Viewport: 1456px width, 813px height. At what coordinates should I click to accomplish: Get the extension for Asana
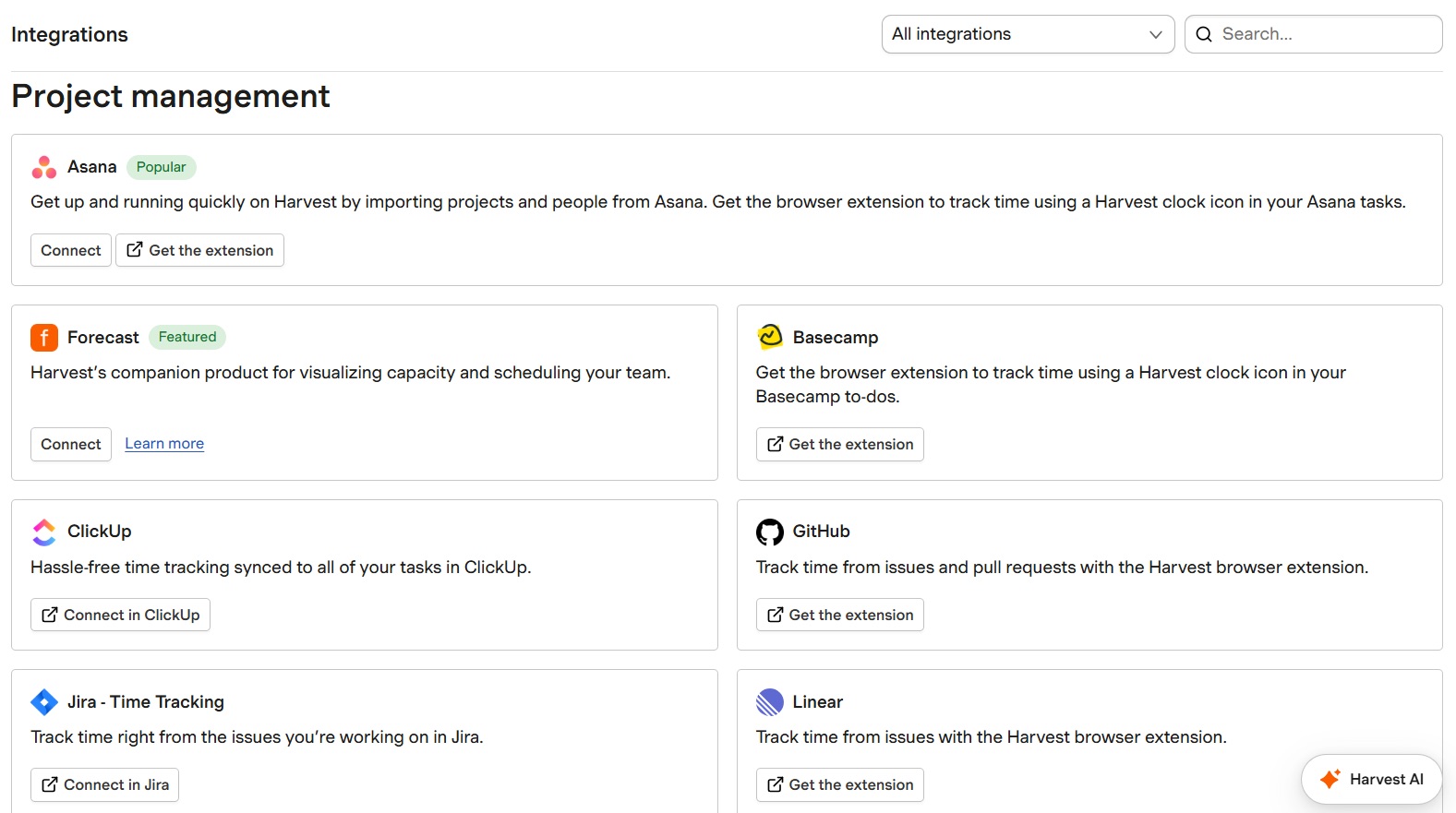click(199, 250)
